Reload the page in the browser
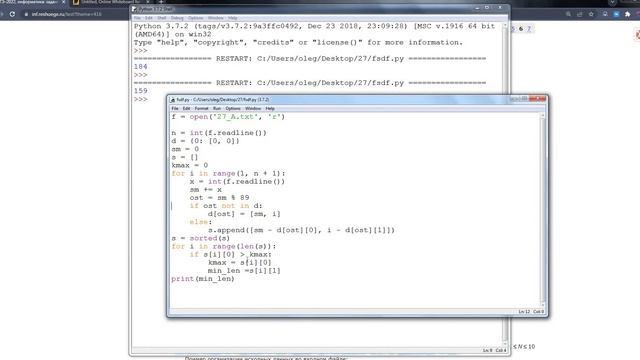Image resolution: width=640 pixels, height=360 pixels. (x=12, y=14)
